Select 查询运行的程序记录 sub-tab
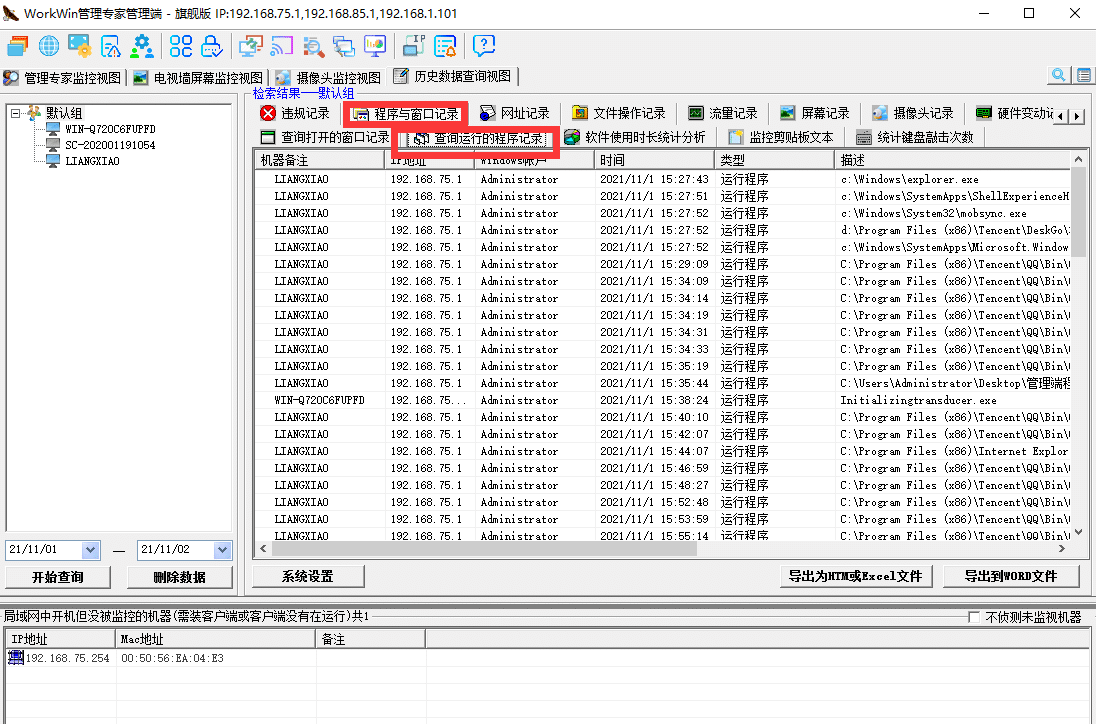Image resolution: width=1096 pixels, height=724 pixels. 479,139
